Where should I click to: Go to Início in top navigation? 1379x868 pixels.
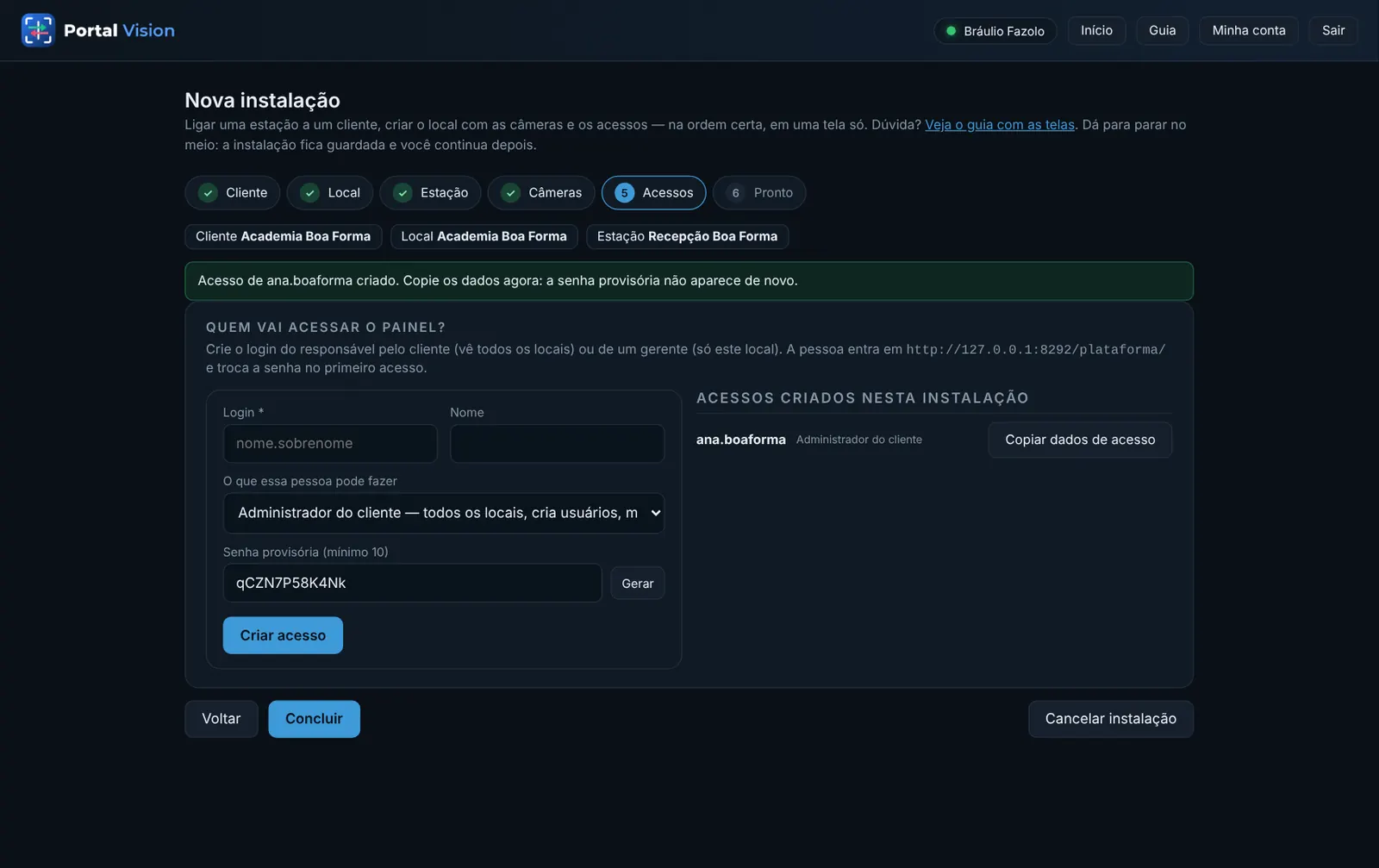pos(1096,30)
